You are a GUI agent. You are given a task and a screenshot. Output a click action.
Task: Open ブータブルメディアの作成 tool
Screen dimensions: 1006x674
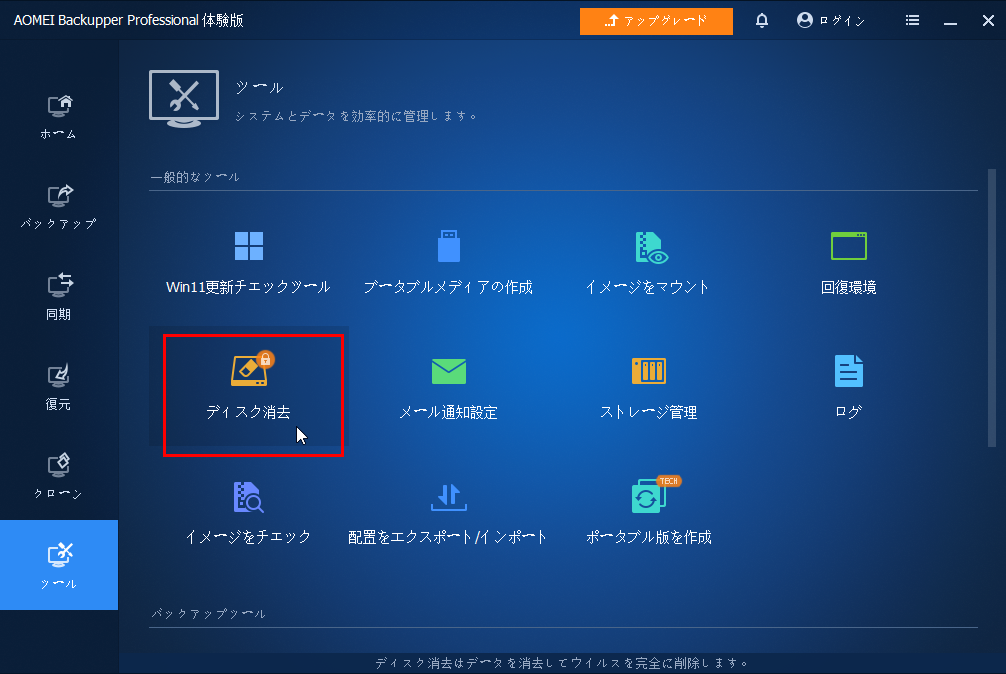click(448, 263)
